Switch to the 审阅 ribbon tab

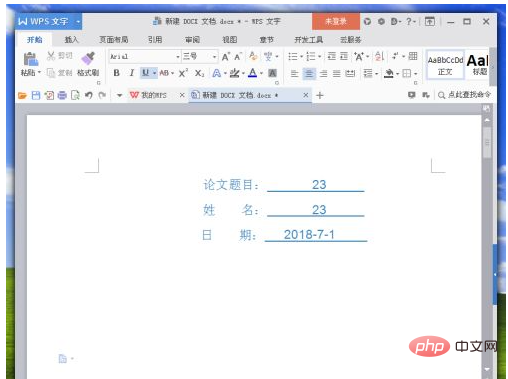pyautogui.click(x=192, y=40)
